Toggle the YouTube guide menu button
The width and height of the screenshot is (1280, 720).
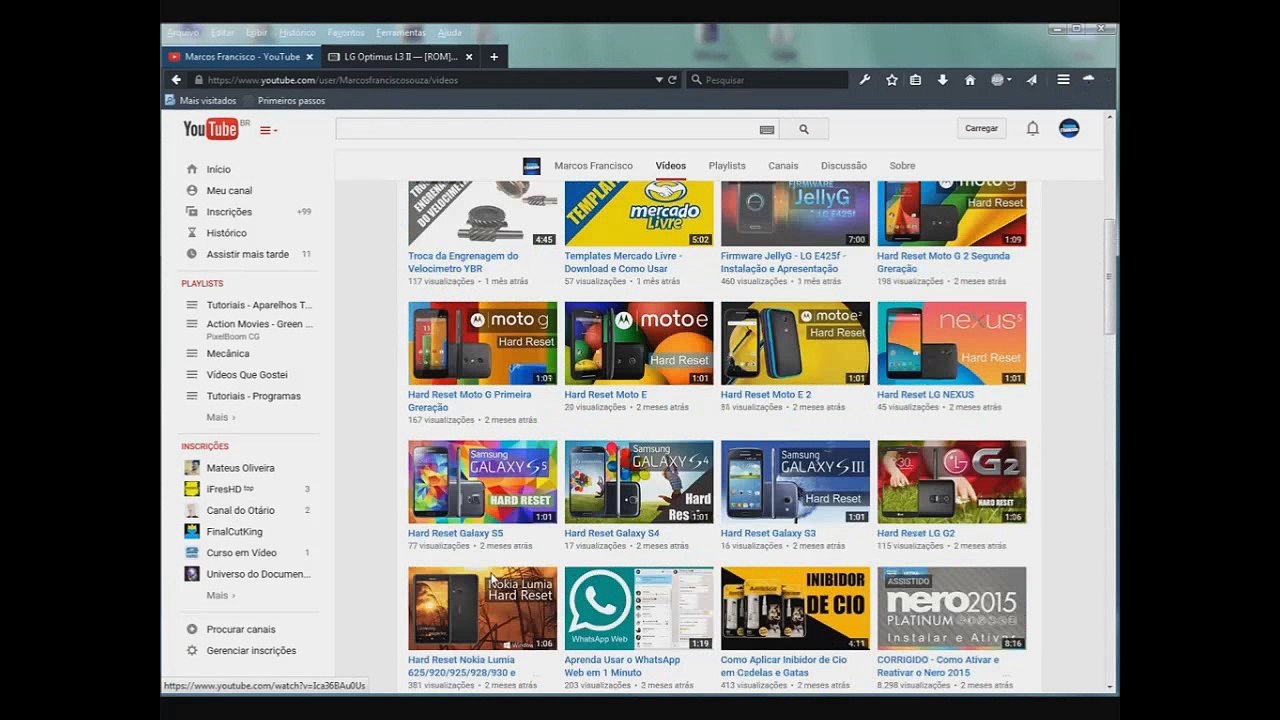point(268,130)
